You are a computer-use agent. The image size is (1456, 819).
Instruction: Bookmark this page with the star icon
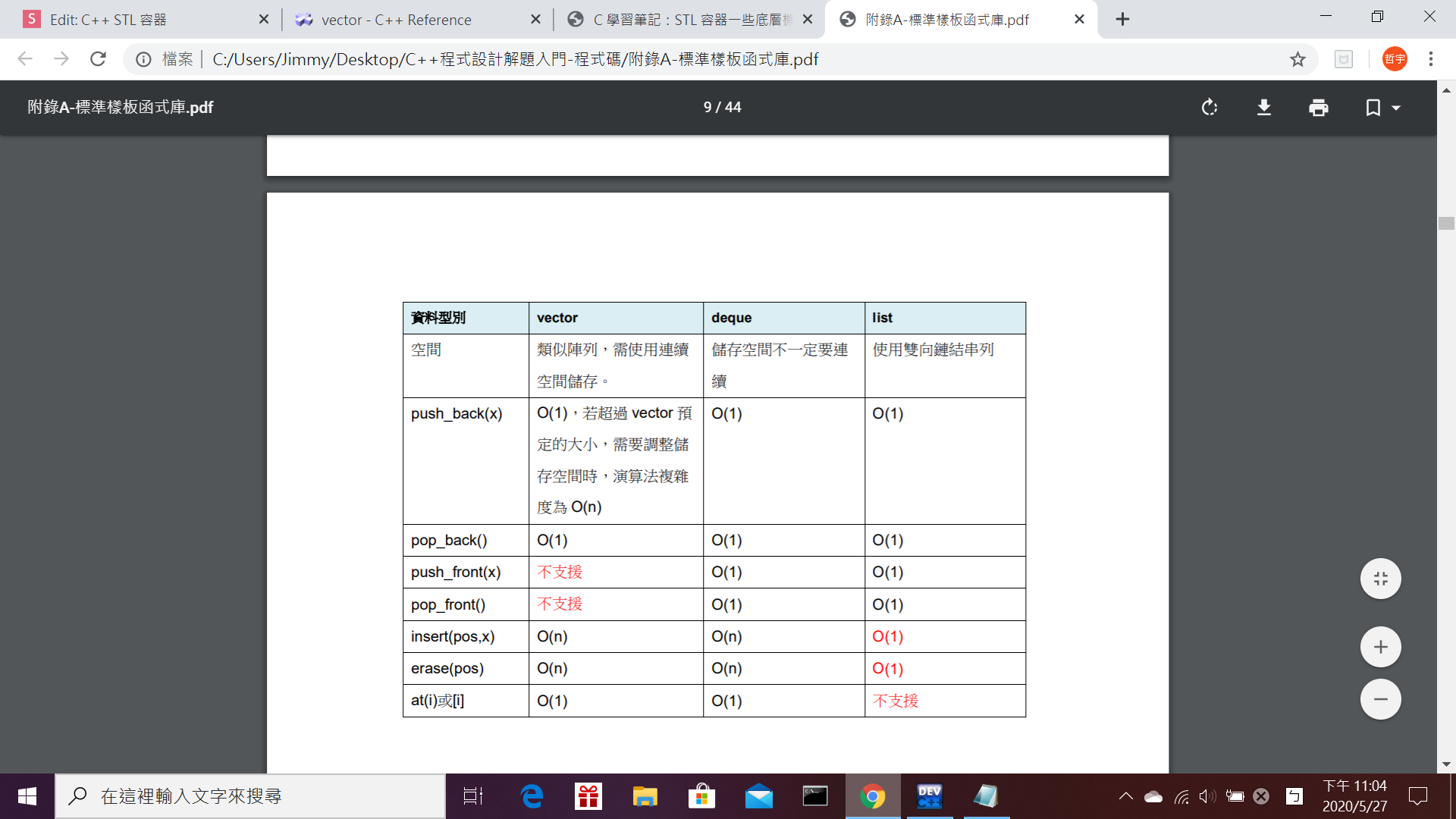(1298, 59)
